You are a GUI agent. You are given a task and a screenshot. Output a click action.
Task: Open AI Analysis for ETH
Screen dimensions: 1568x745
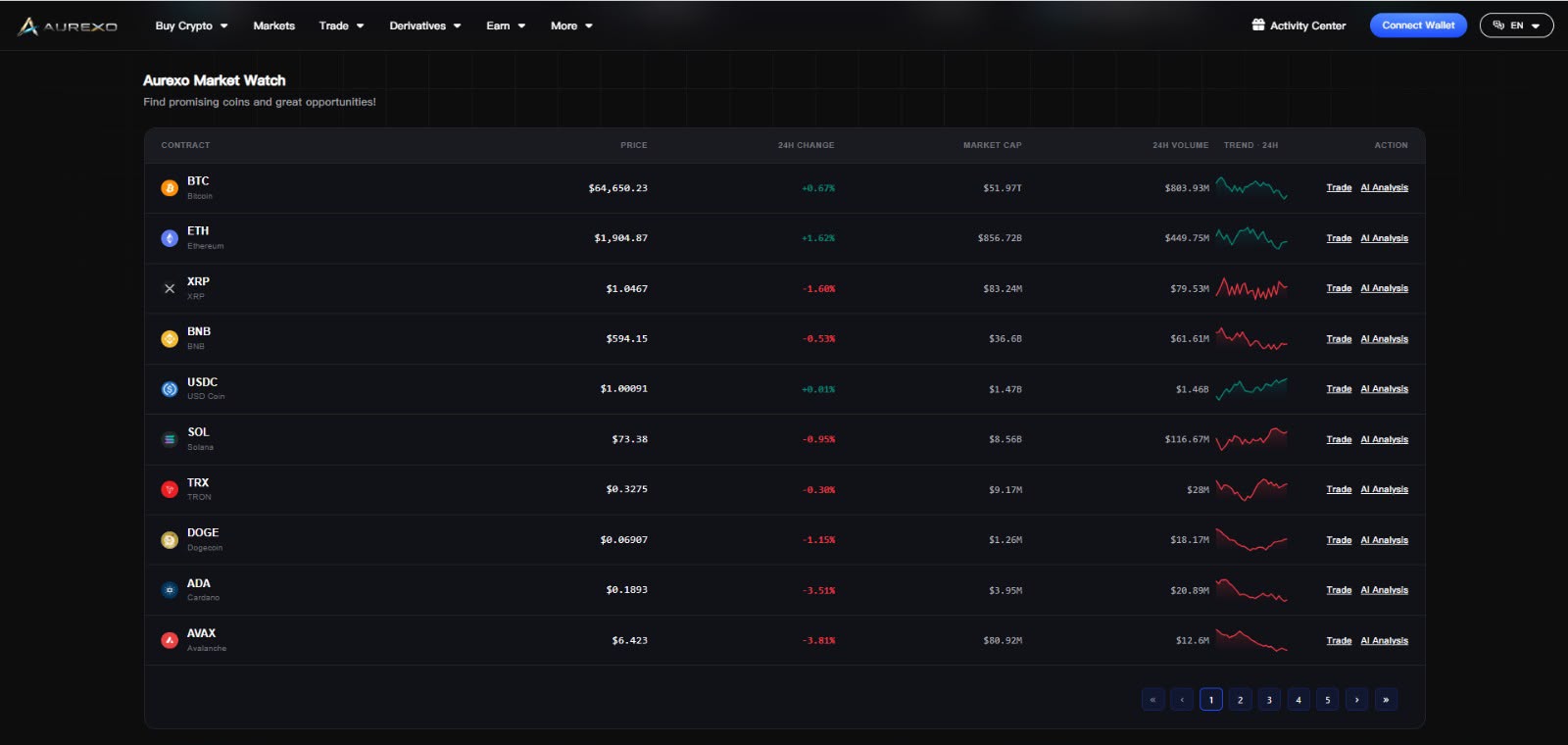pyautogui.click(x=1384, y=238)
